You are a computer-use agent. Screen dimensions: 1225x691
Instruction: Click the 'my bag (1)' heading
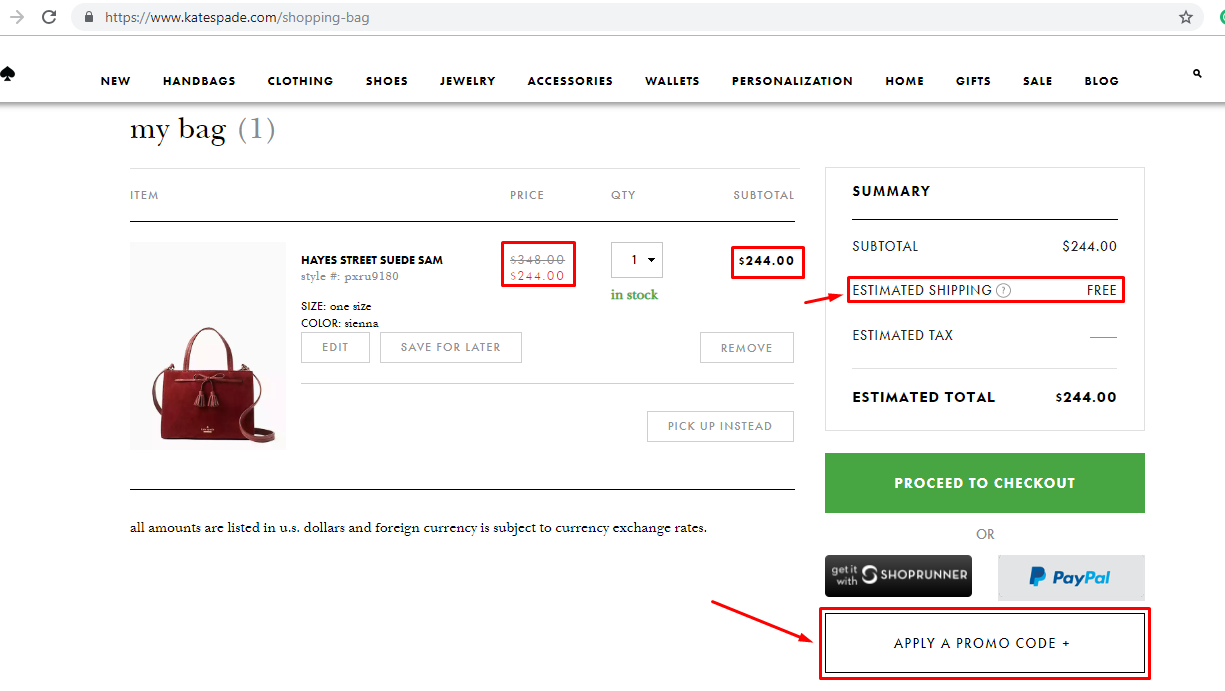point(202,130)
